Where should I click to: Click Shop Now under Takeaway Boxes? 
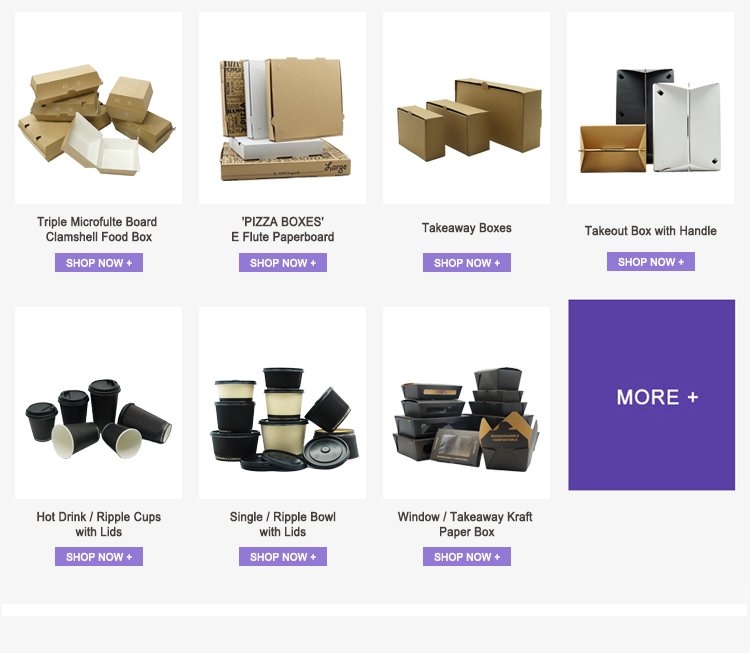point(467,263)
